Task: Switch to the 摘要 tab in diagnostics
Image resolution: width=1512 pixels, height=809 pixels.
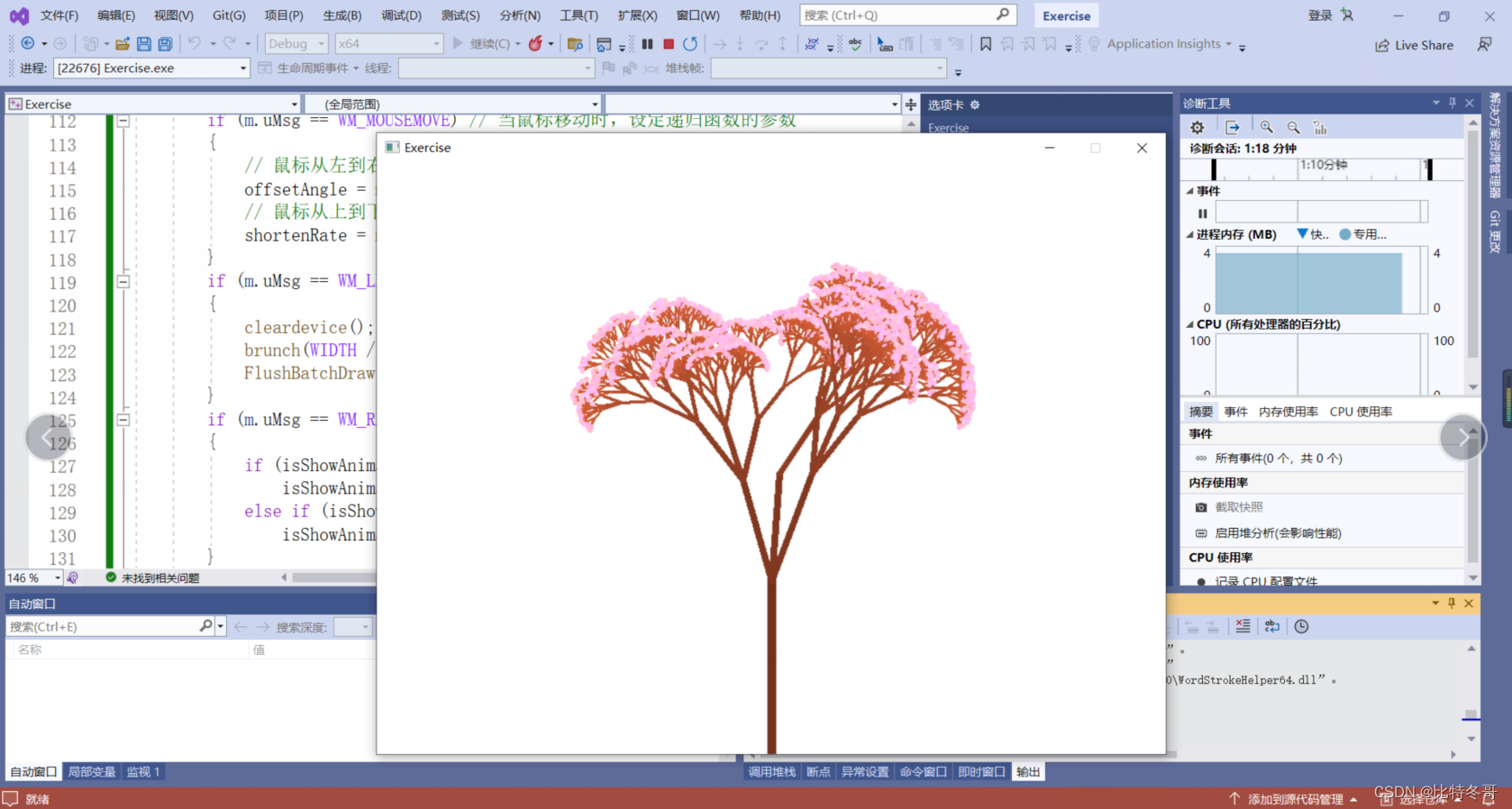Action: coord(1200,412)
